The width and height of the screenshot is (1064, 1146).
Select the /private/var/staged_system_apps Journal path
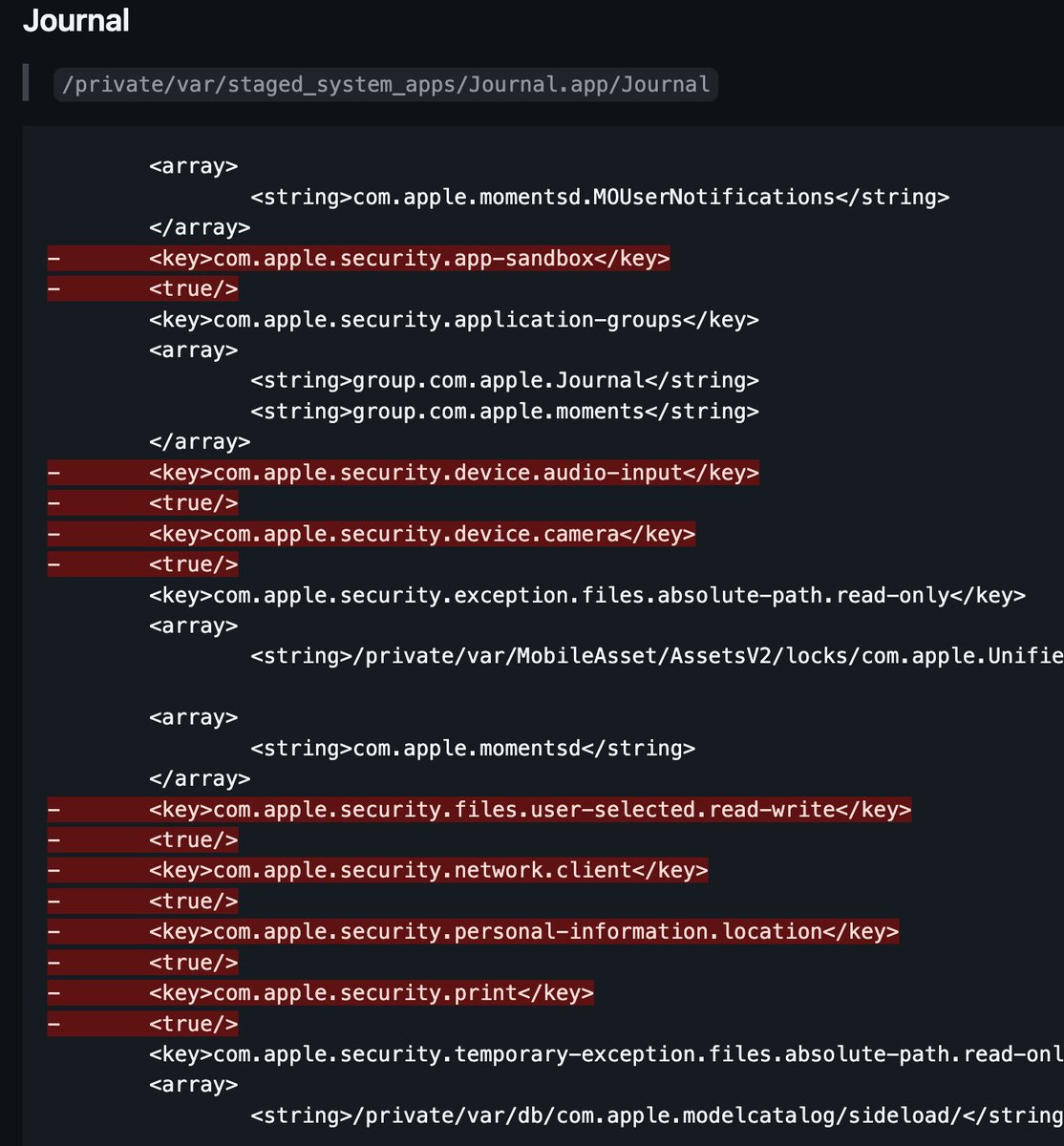[x=386, y=84]
